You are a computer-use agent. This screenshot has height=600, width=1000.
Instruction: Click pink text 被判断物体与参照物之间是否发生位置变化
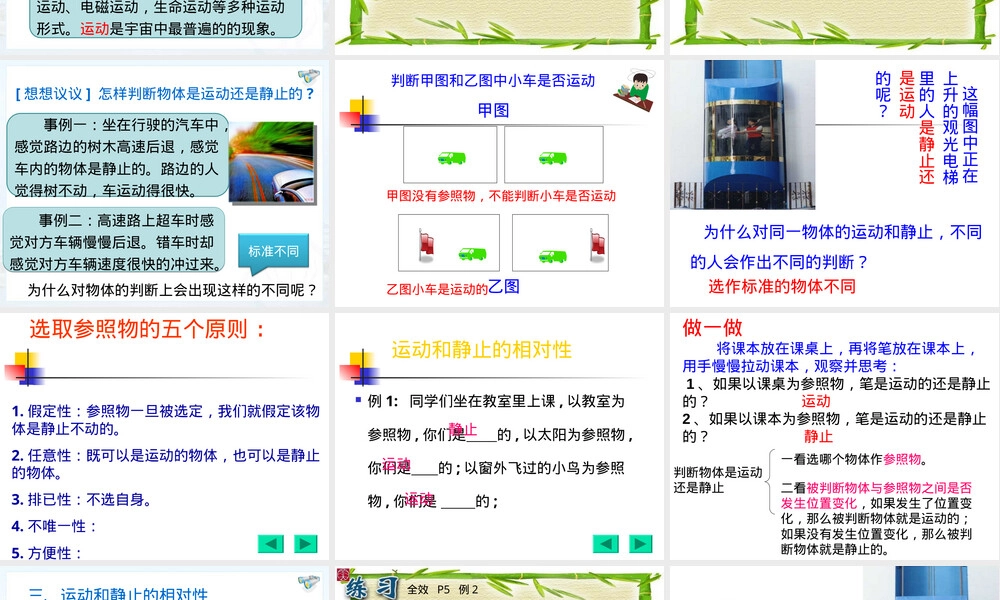tap(876, 495)
